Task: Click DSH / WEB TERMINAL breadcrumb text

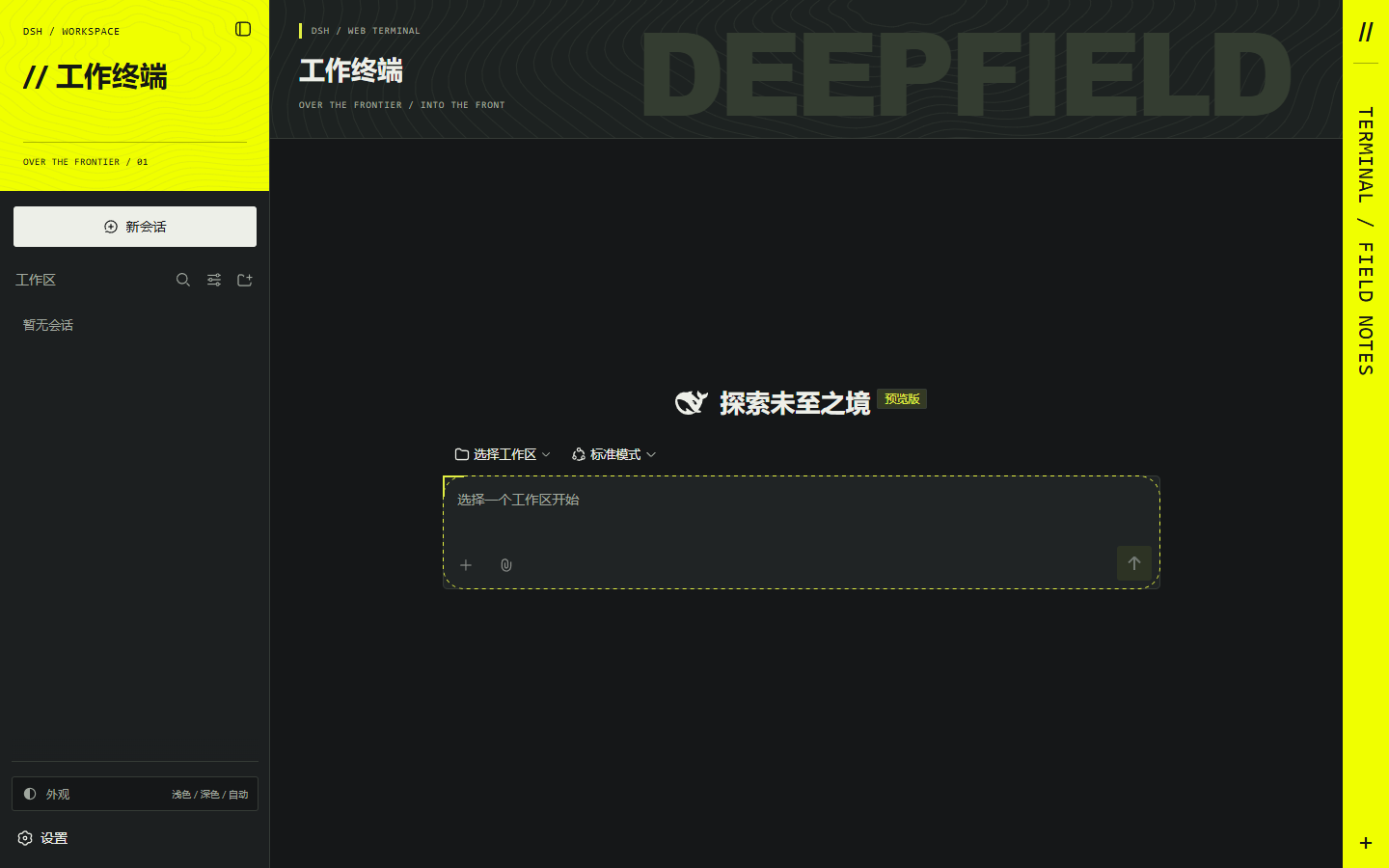Action: pyautogui.click(x=366, y=31)
